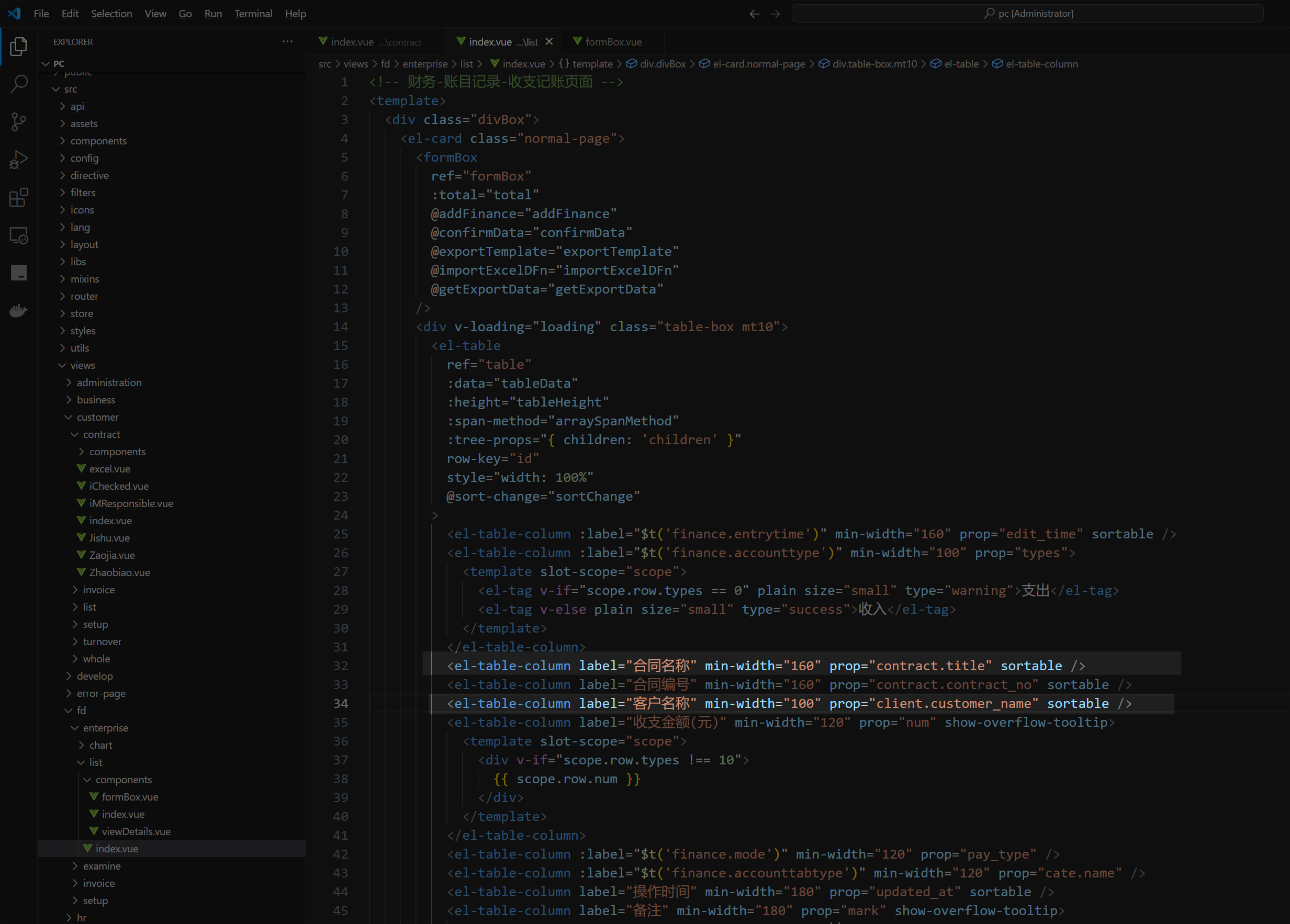The height and width of the screenshot is (924, 1290).
Task: Click template braces icon in breadcrumb
Action: [x=564, y=64]
